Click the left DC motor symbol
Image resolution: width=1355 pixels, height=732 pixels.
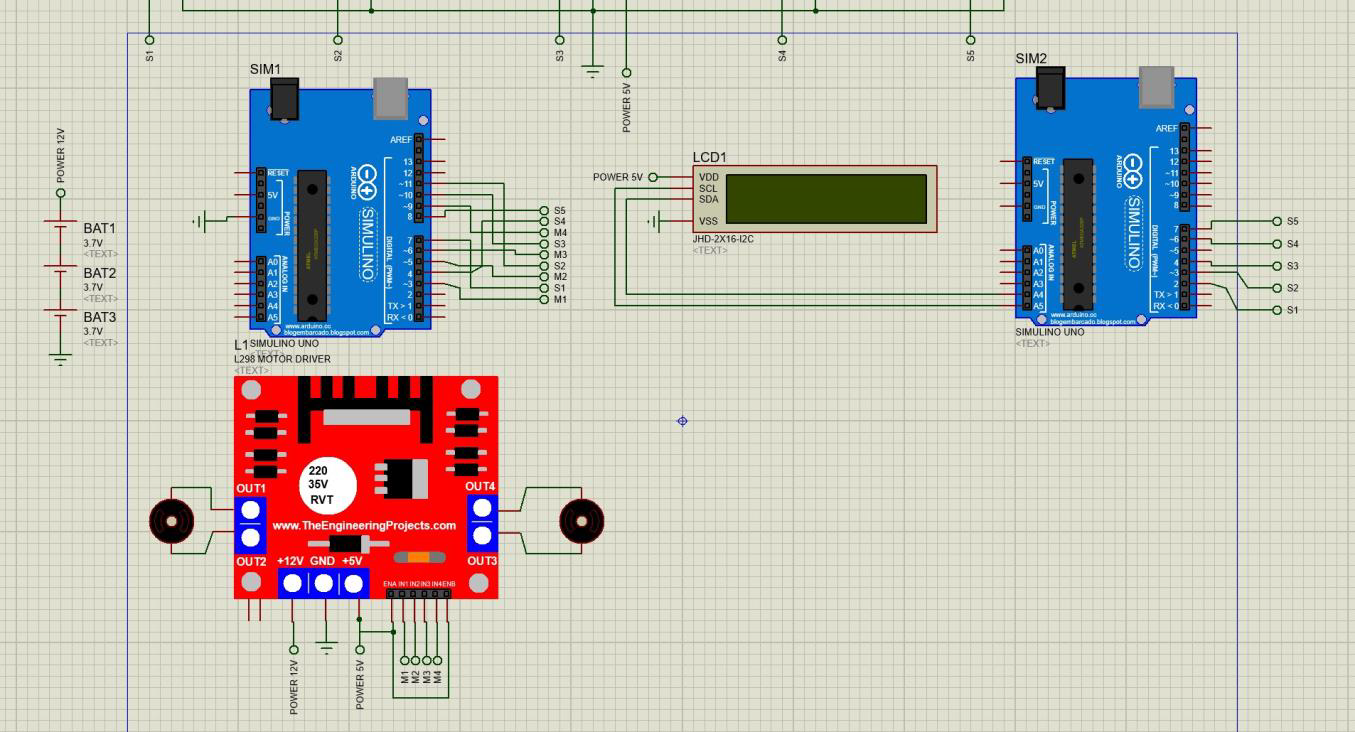[x=172, y=520]
